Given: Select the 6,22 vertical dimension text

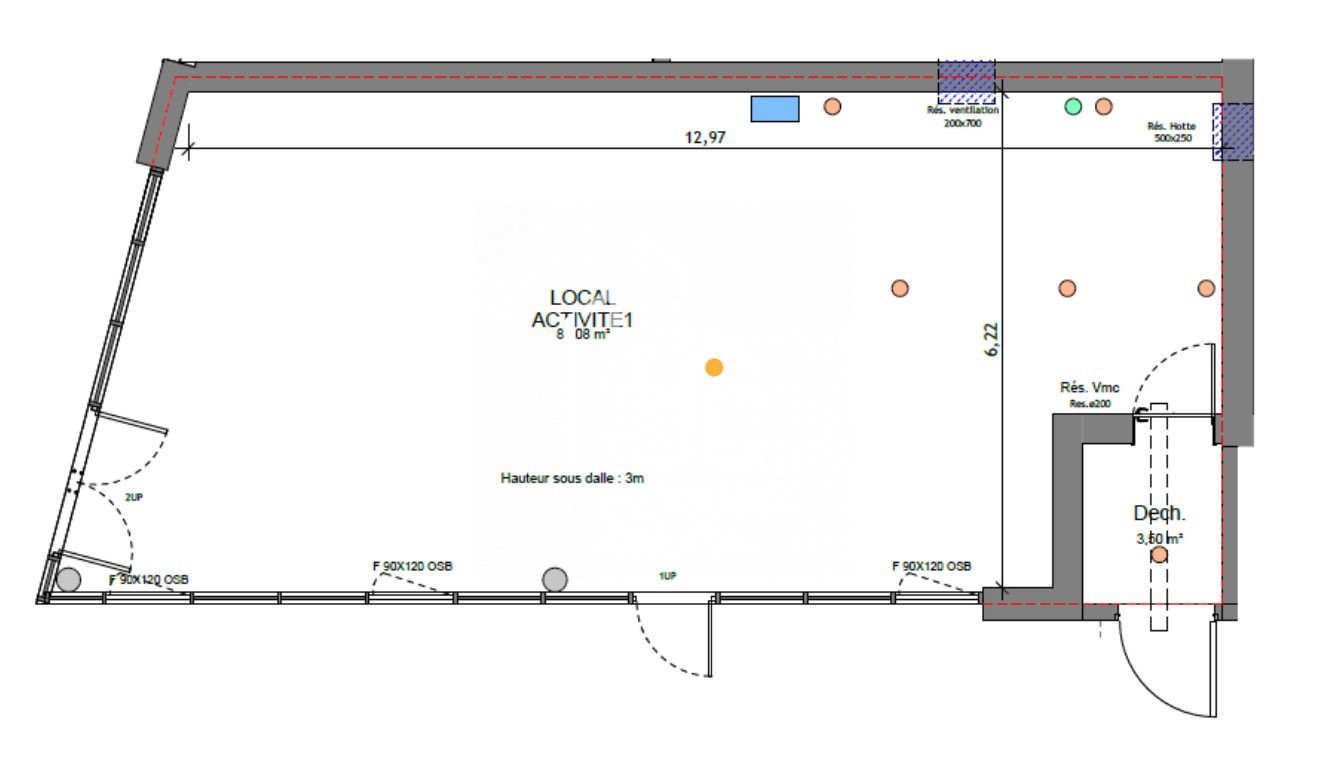Looking at the screenshot, I should tap(991, 339).
